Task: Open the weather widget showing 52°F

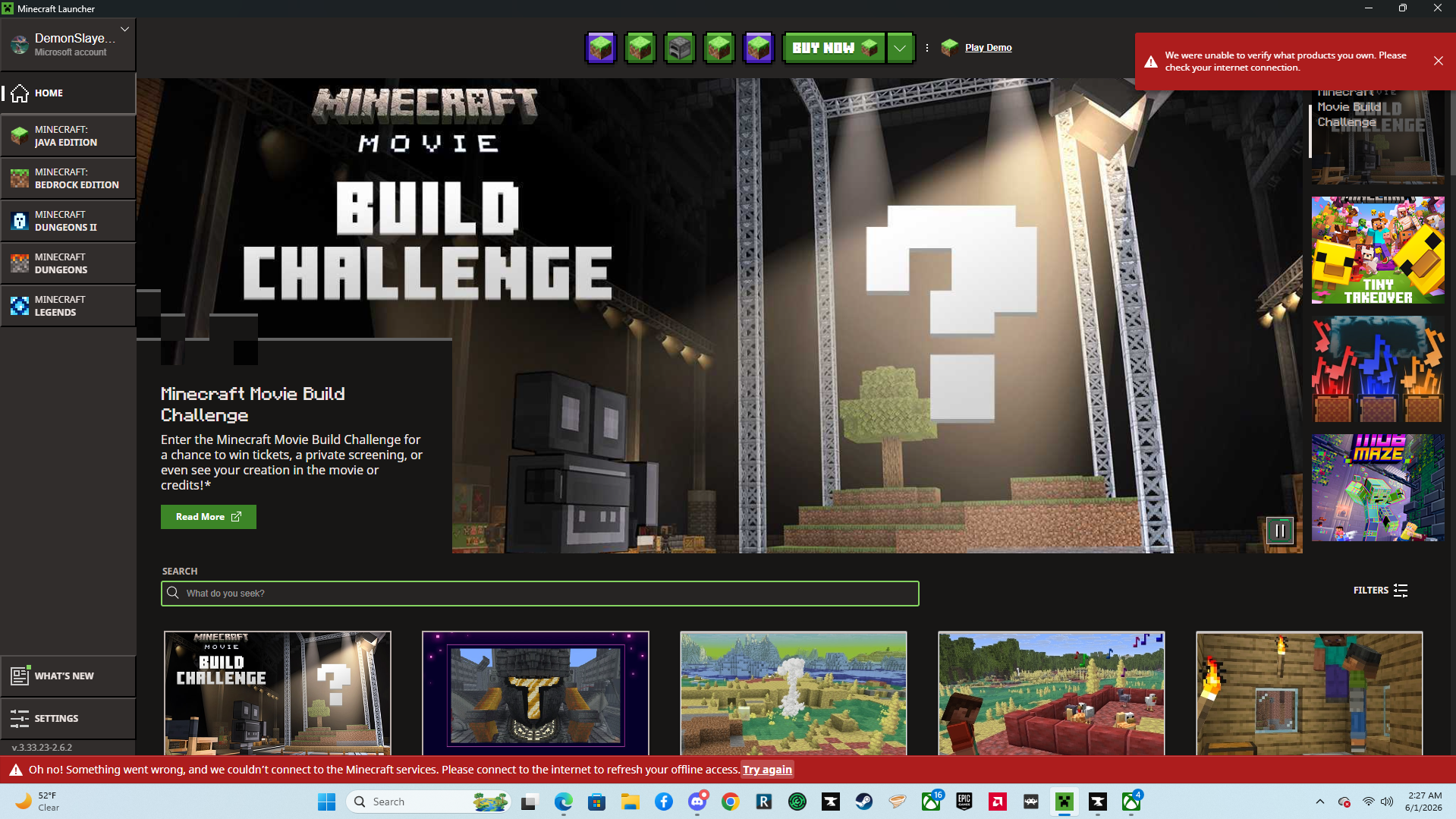Action: 36,802
